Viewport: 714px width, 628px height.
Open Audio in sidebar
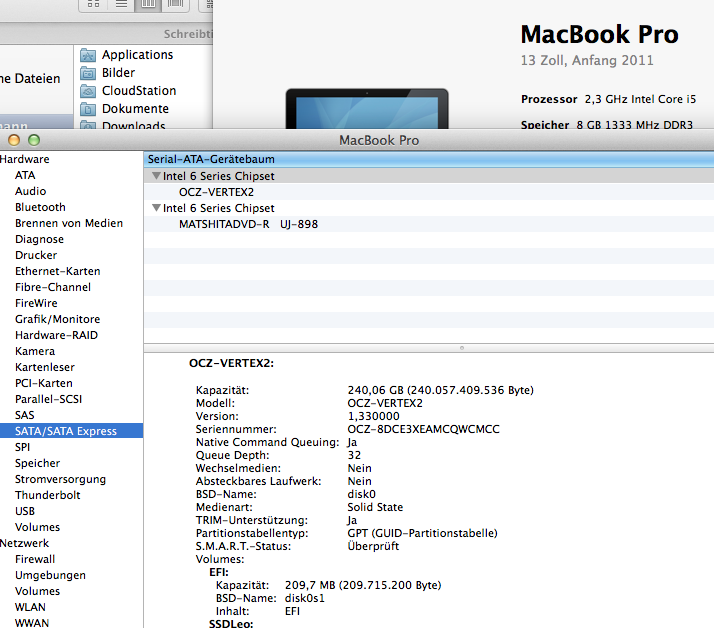(x=31, y=191)
